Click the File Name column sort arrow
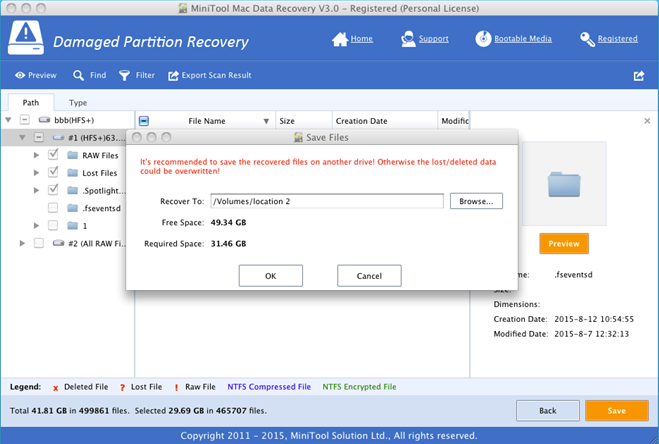This screenshot has width=659, height=444. (x=266, y=121)
